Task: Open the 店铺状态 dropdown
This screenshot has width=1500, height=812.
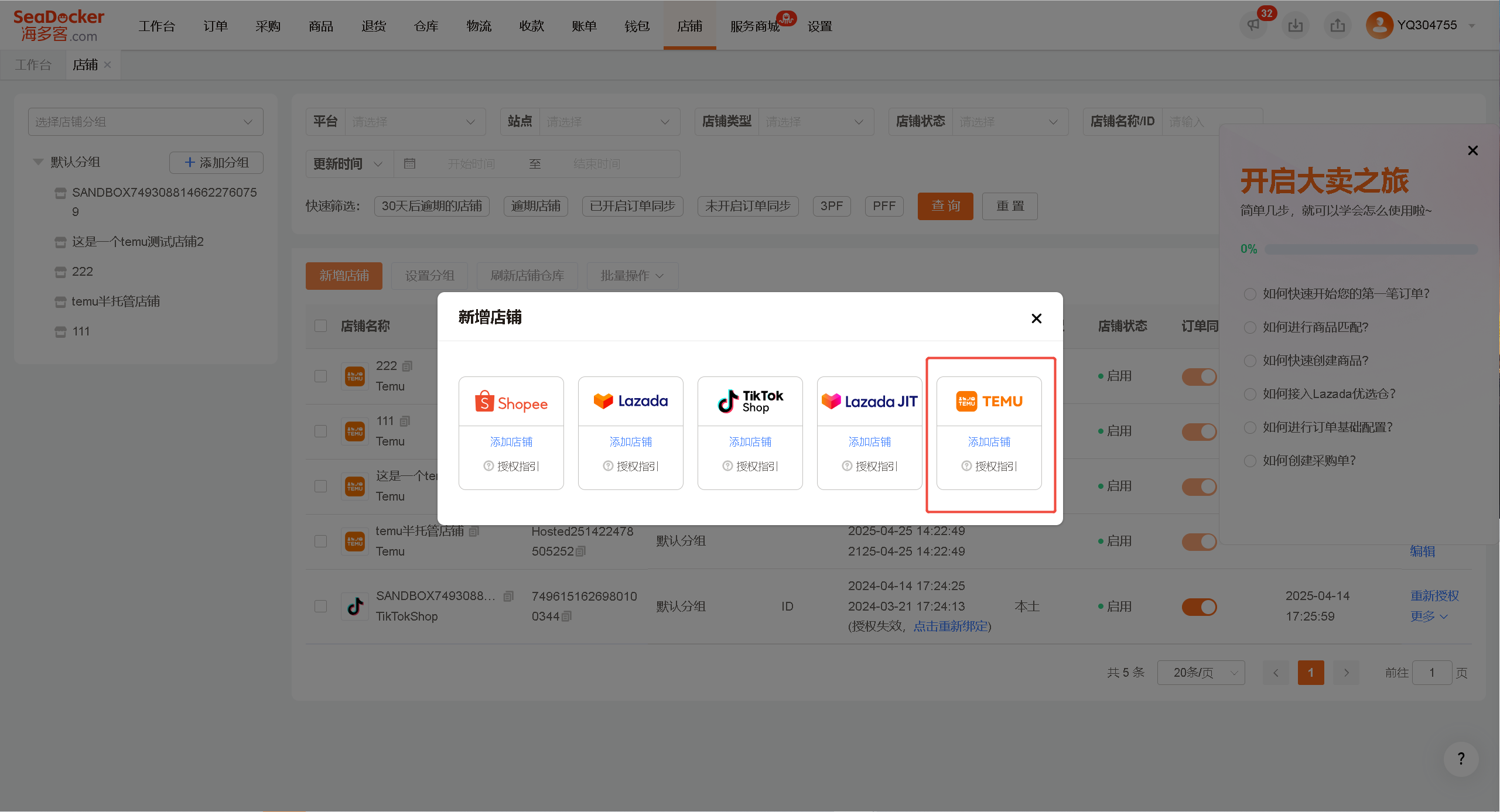Action: [1010, 122]
